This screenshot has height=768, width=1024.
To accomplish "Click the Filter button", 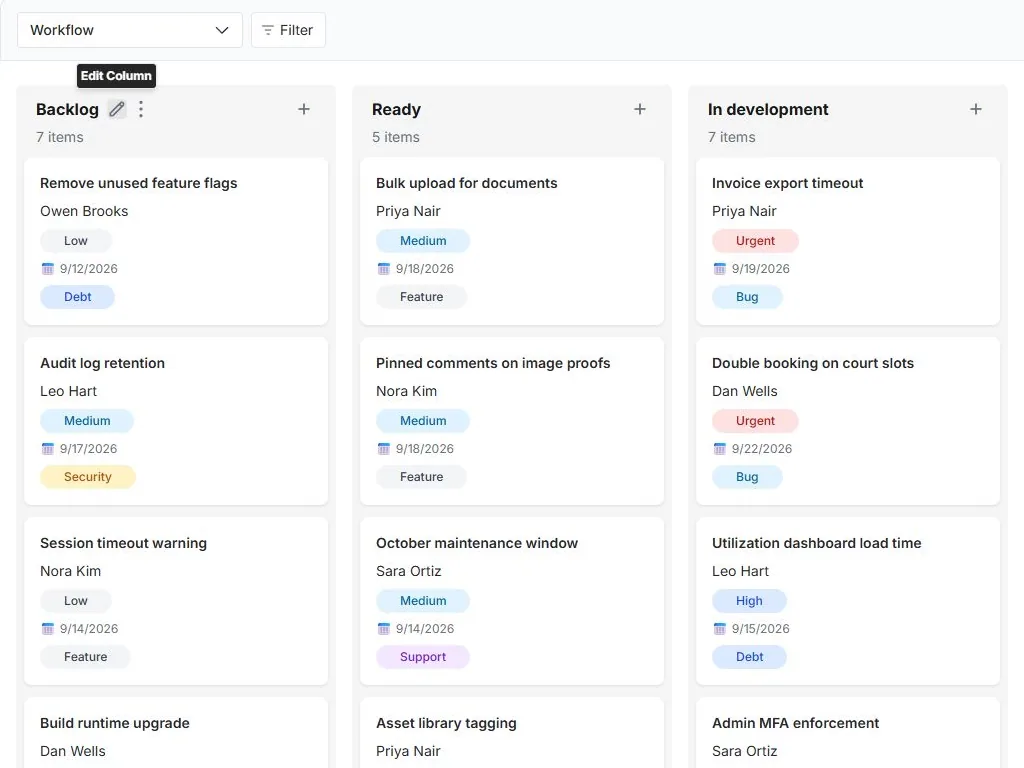I will pyautogui.click(x=288, y=30).
